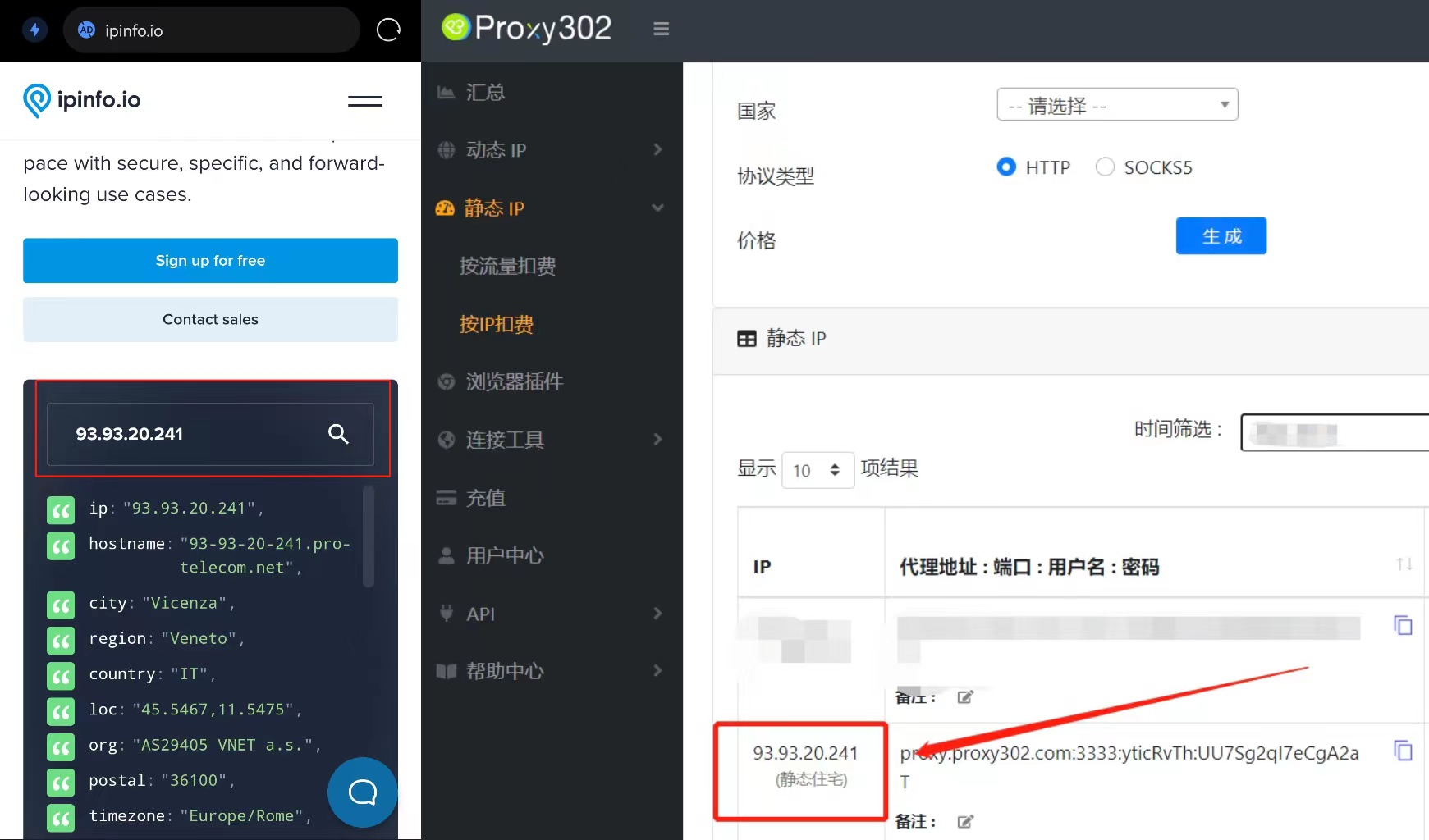Select the 用户中心 user center icon
This screenshot has width=1429, height=840.
tap(446, 555)
